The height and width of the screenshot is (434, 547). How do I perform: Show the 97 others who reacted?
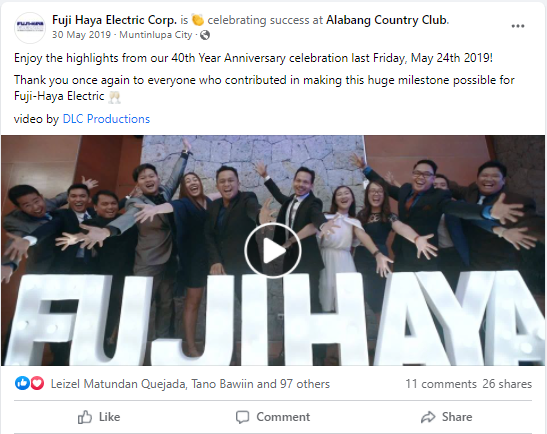click(x=305, y=384)
